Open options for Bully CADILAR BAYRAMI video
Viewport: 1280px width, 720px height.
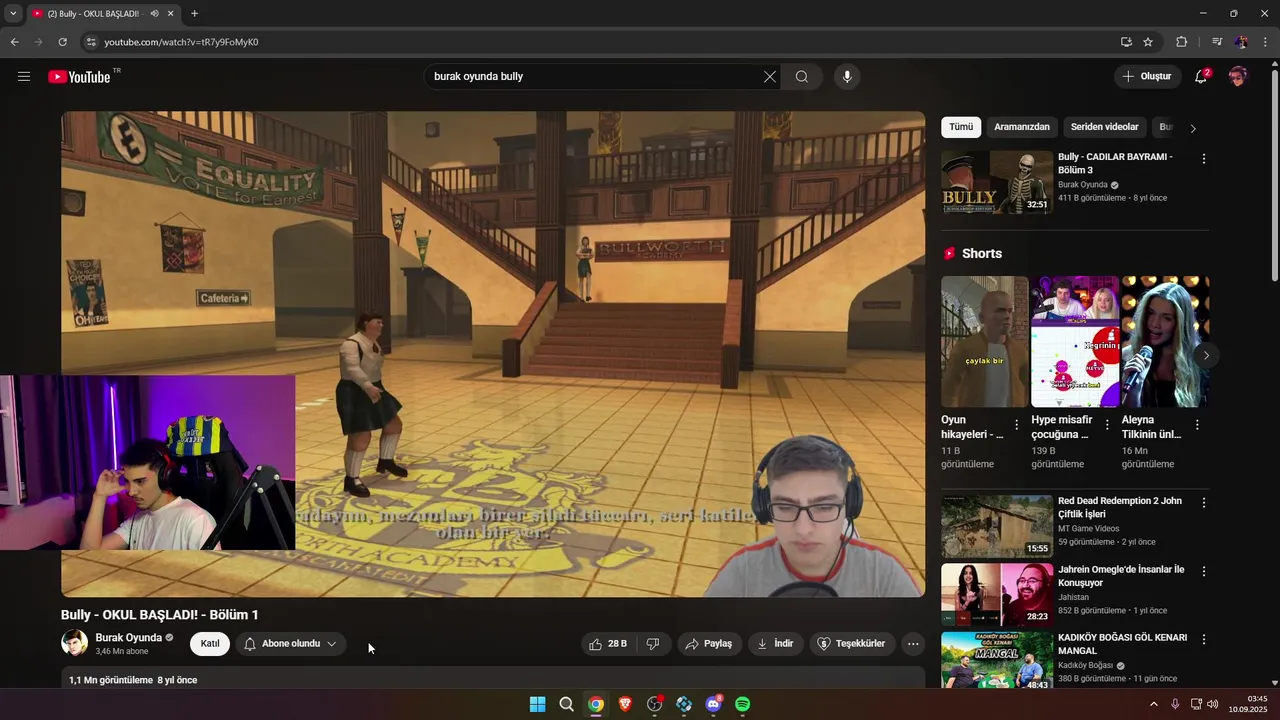point(1204,159)
